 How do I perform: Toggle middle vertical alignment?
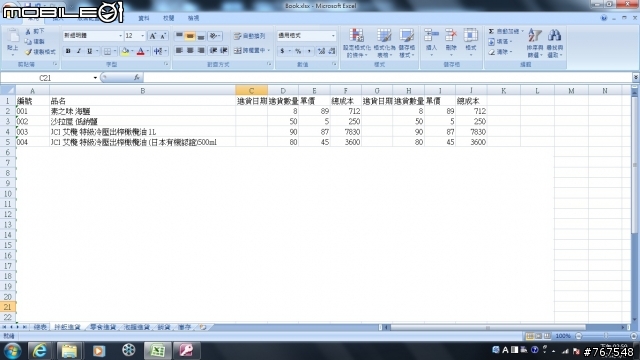(x=190, y=36)
